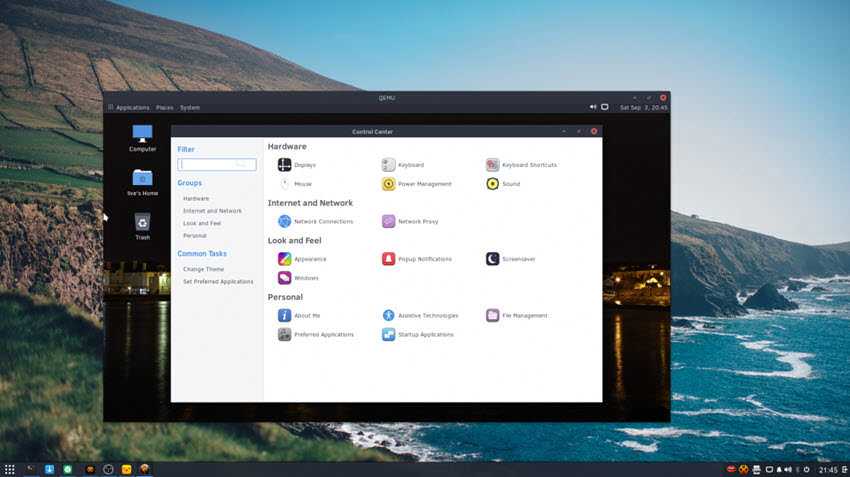Open the Windows settings icon

(x=285, y=278)
